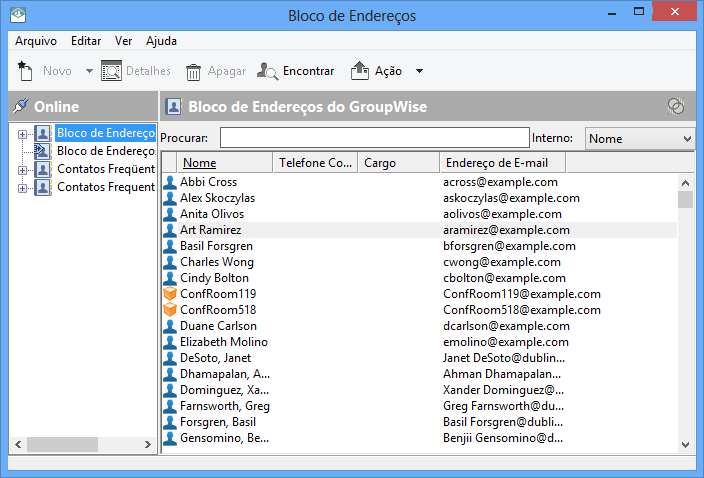Click the linked circles icon in header
This screenshot has height=478, width=704.
(x=676, y=106)
